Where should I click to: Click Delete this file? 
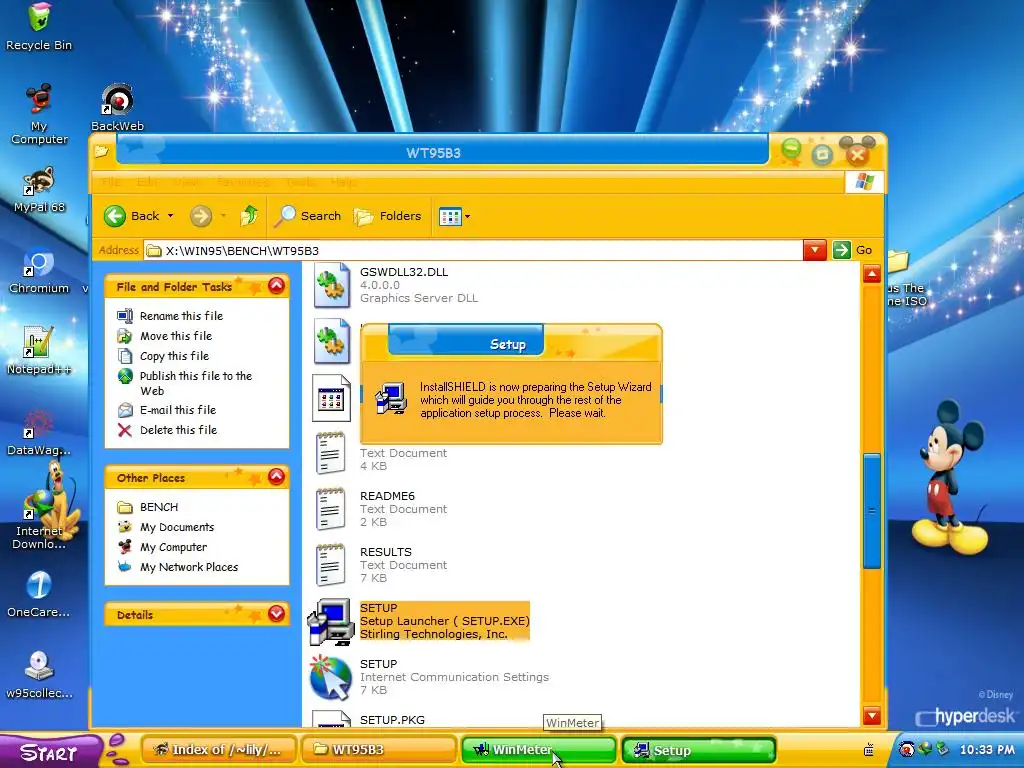178,430
